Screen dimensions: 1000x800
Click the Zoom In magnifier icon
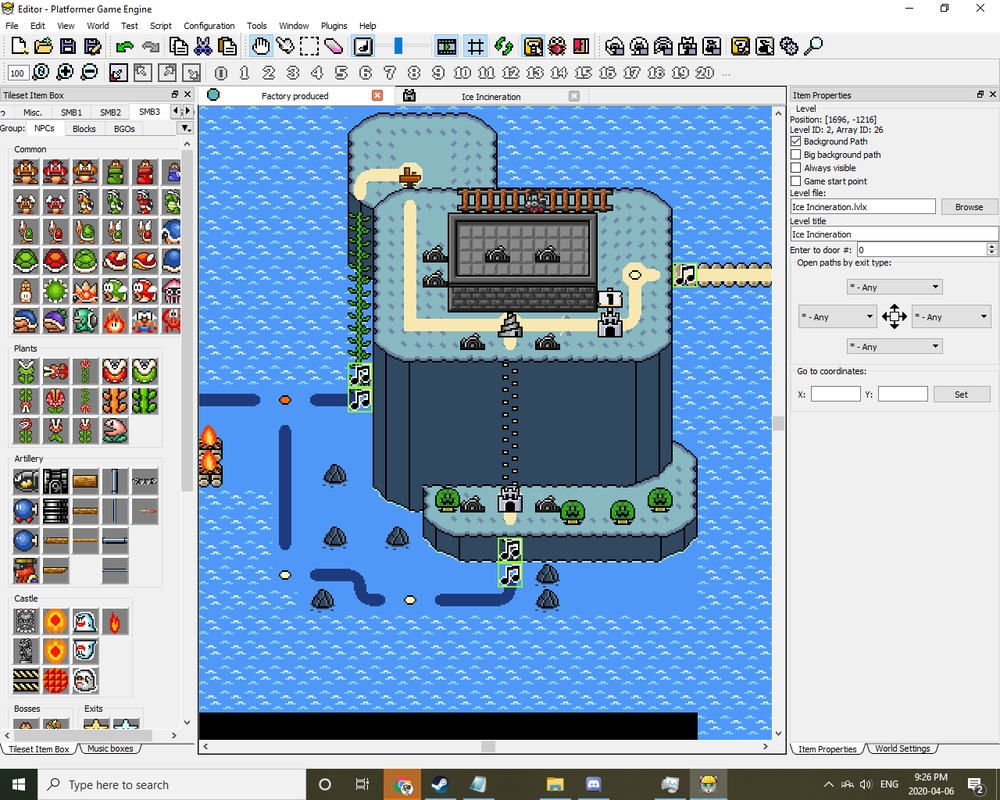(65, 72)
